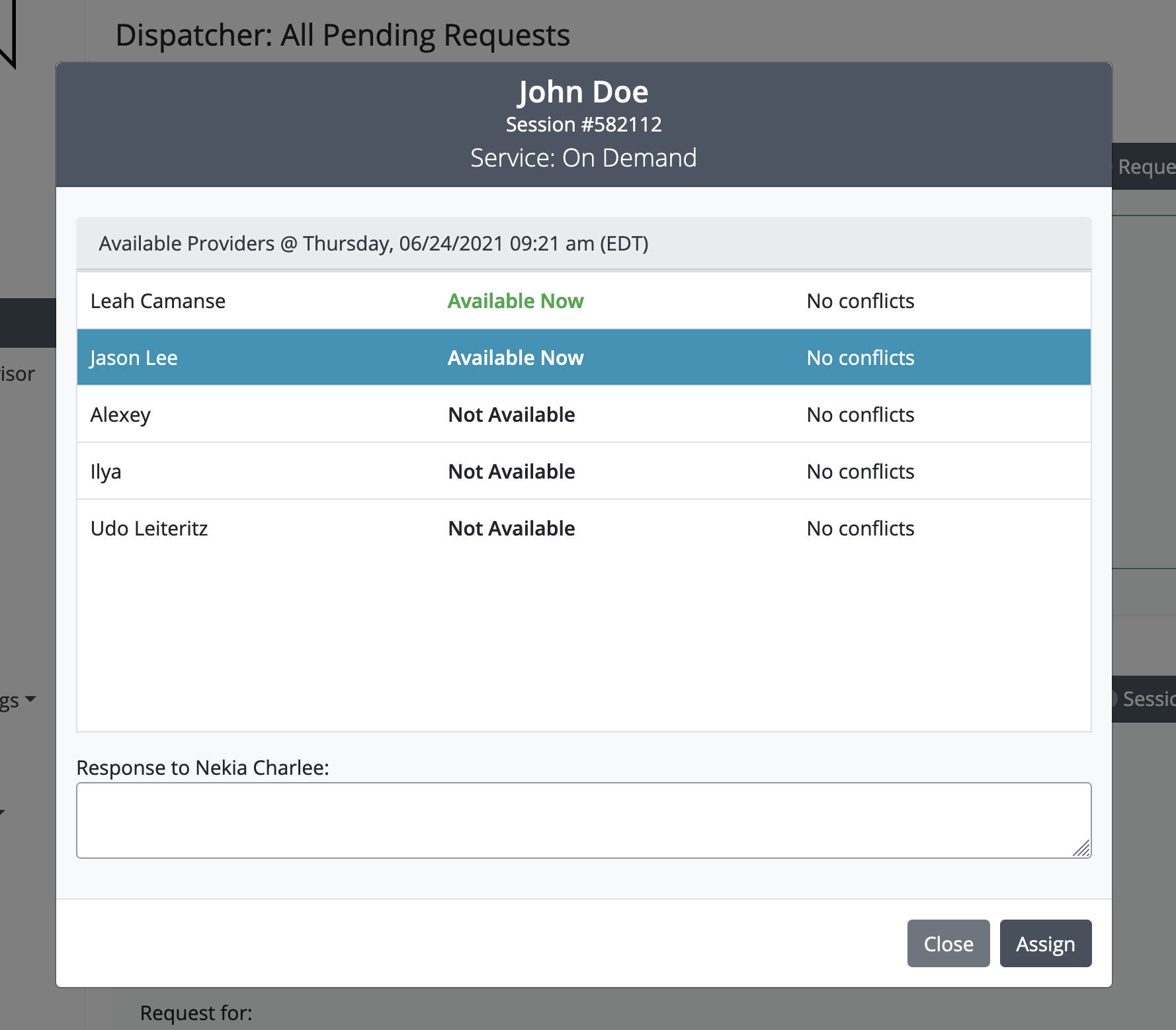
Task: Click the Session #582112 text
Action: (583, 124)
